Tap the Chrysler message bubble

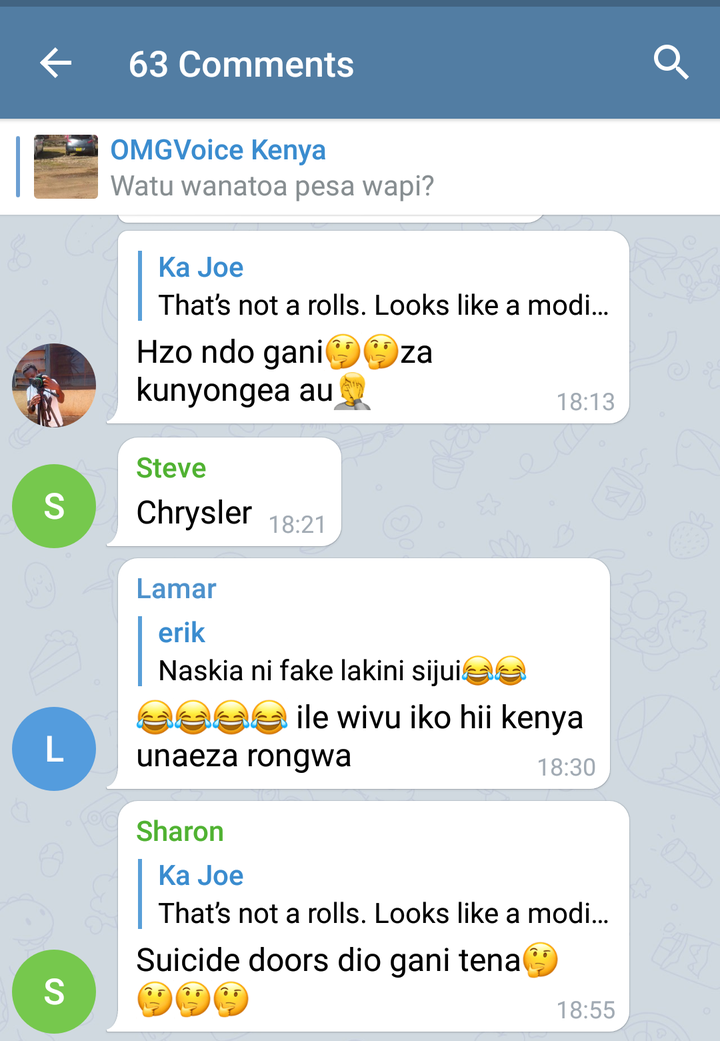pos(225,493)
